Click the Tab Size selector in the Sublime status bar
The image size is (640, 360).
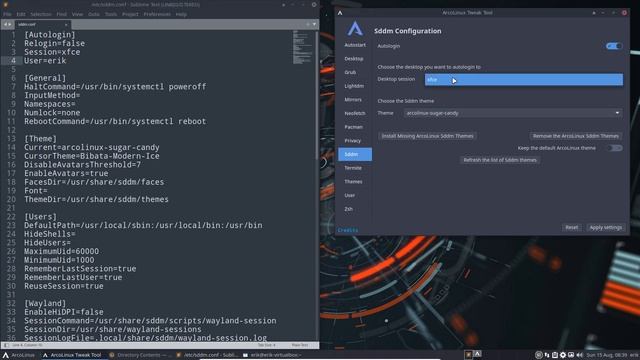pos(266,345)
